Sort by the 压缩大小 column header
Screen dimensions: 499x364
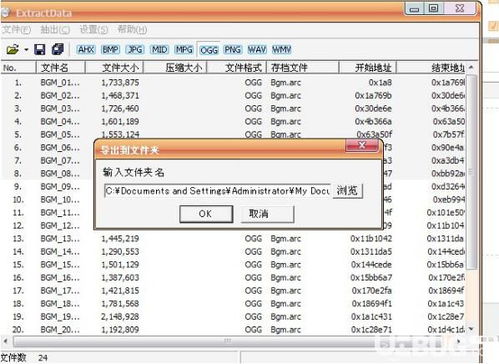[175, 68]
